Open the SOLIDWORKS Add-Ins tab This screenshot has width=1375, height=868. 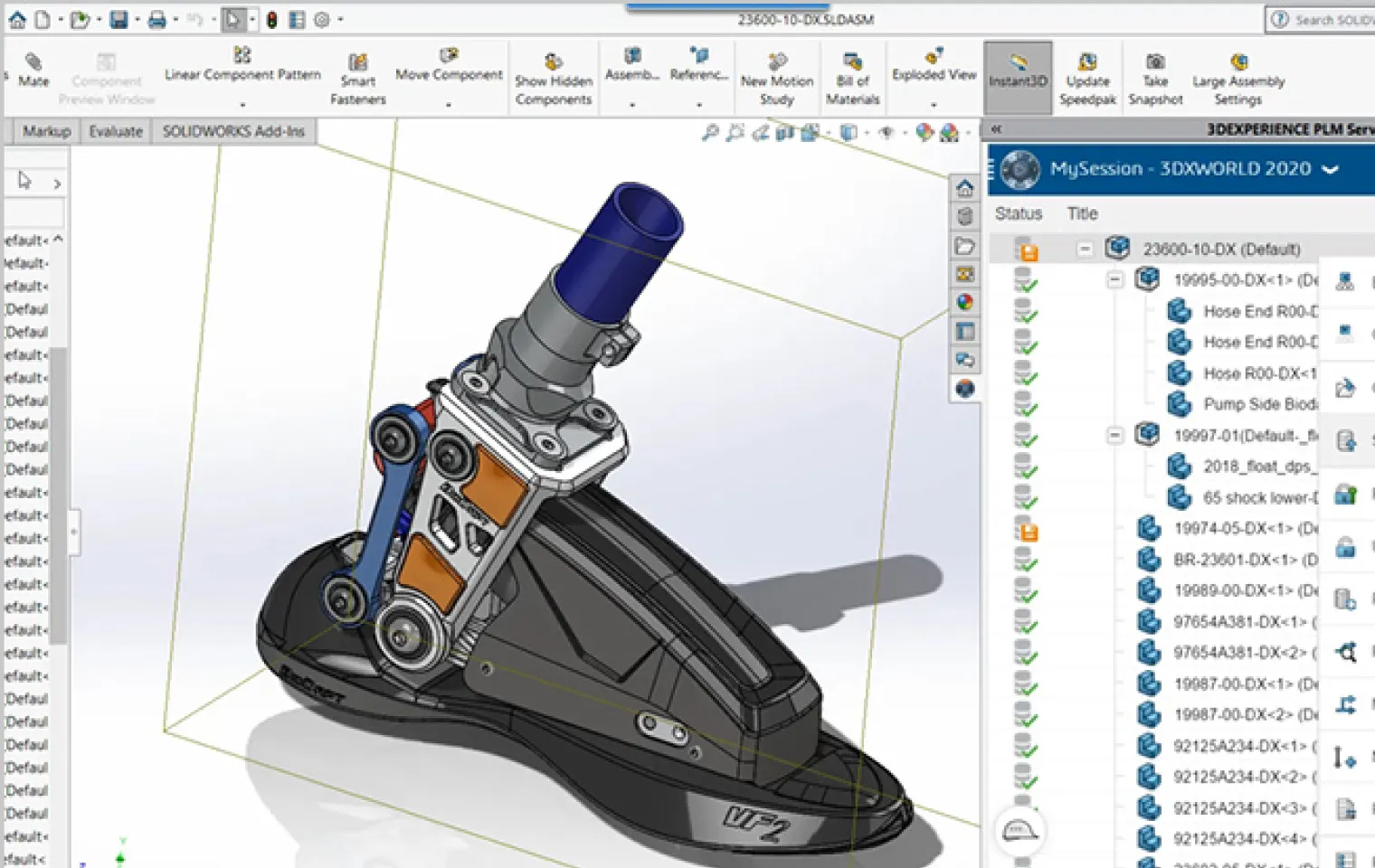coord(233,131)
